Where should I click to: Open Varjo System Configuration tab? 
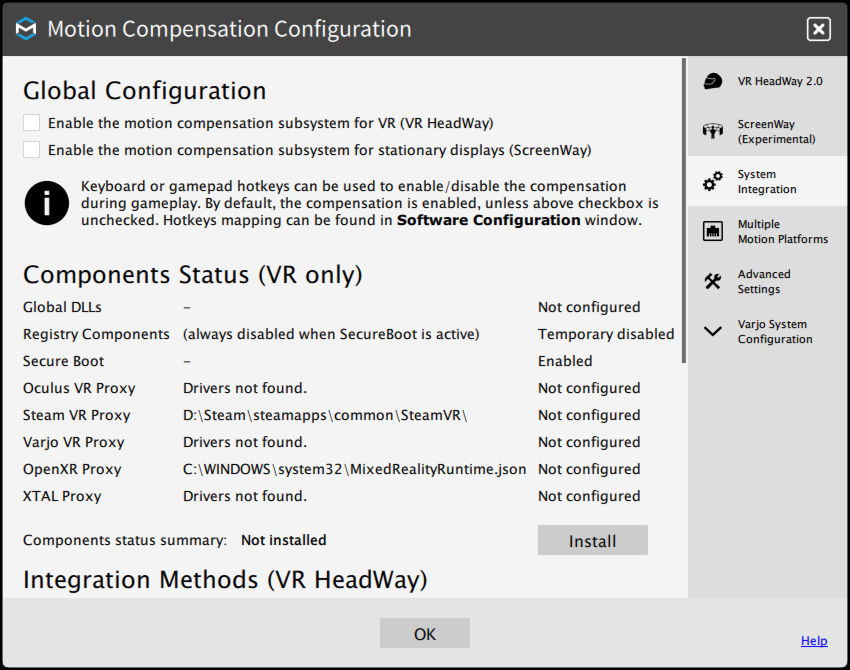point(768,331)
